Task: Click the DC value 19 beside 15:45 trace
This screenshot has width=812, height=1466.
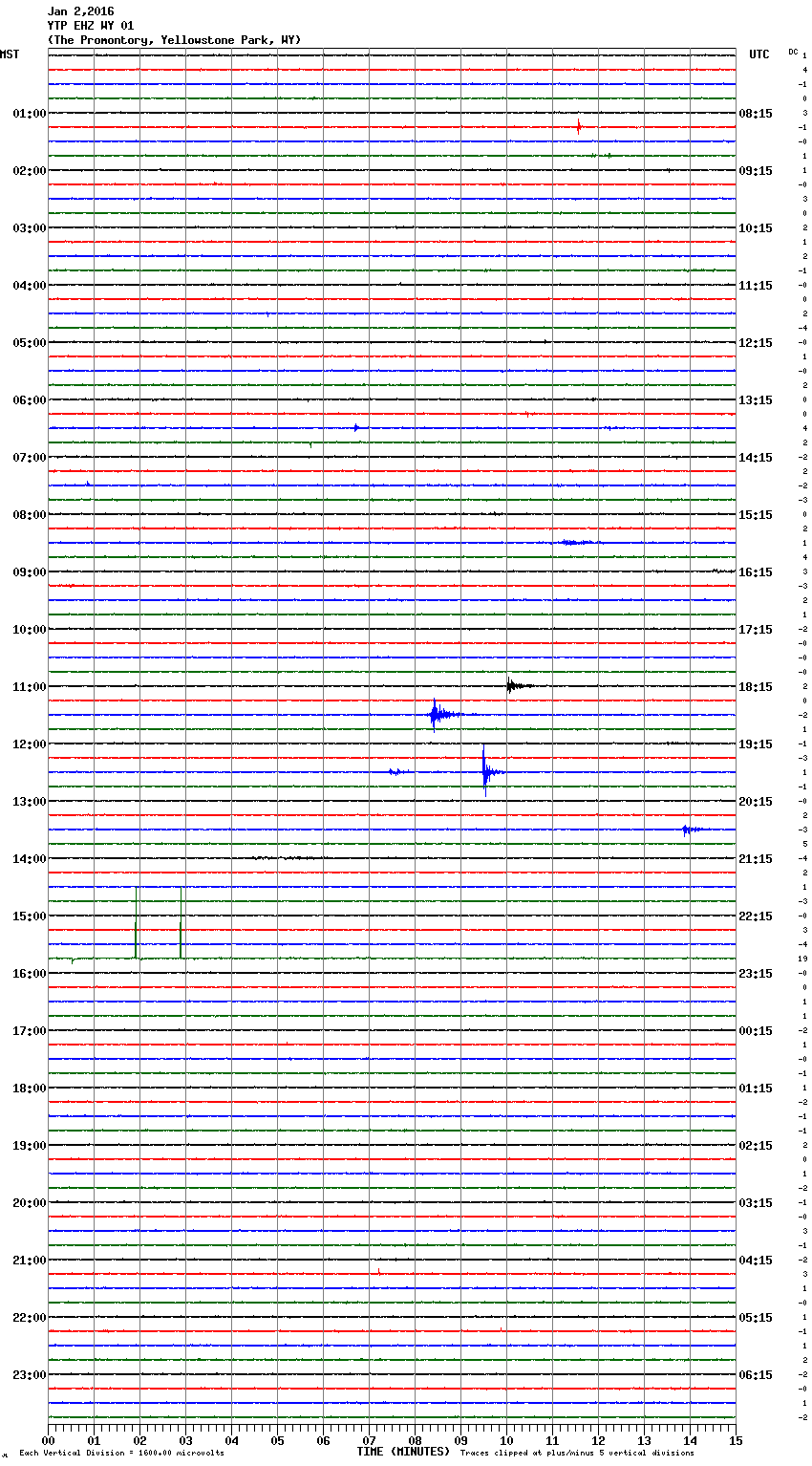Action: (x=803, y=959)
